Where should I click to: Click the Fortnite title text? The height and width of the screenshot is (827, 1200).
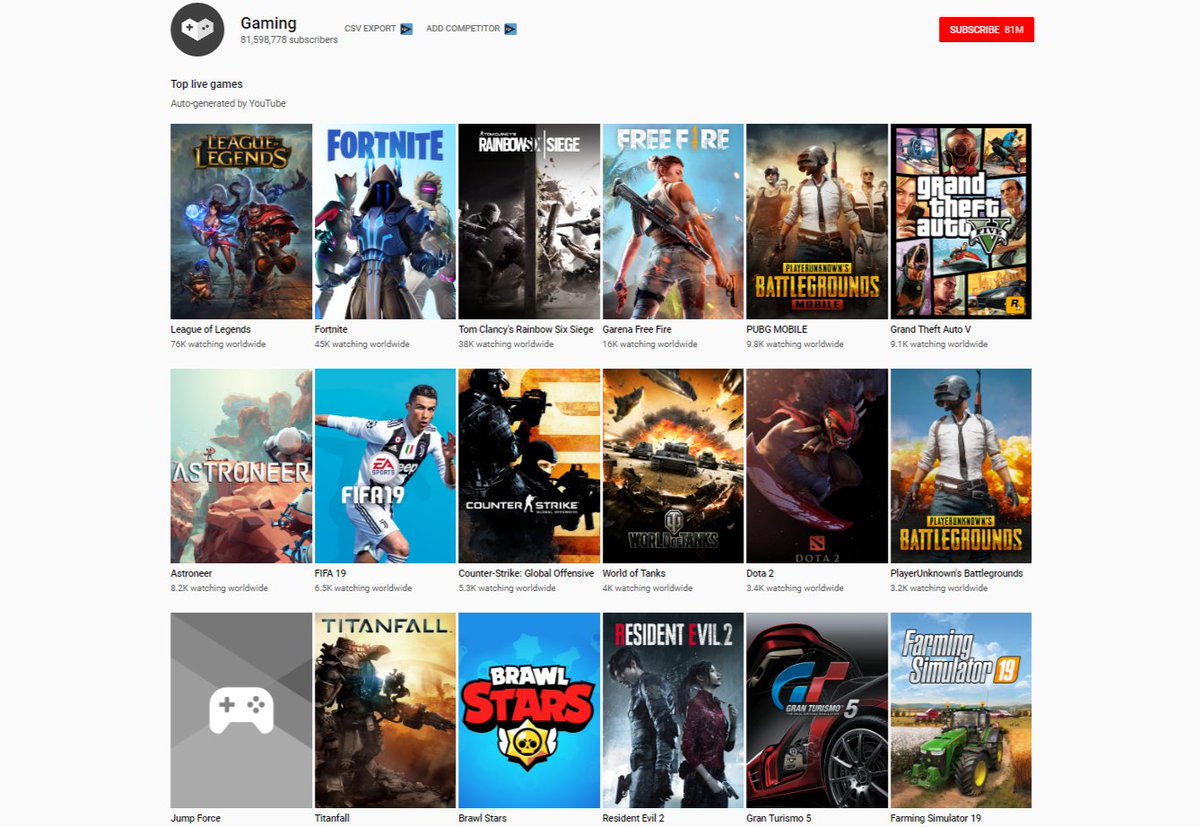click(x=331, y=329)
